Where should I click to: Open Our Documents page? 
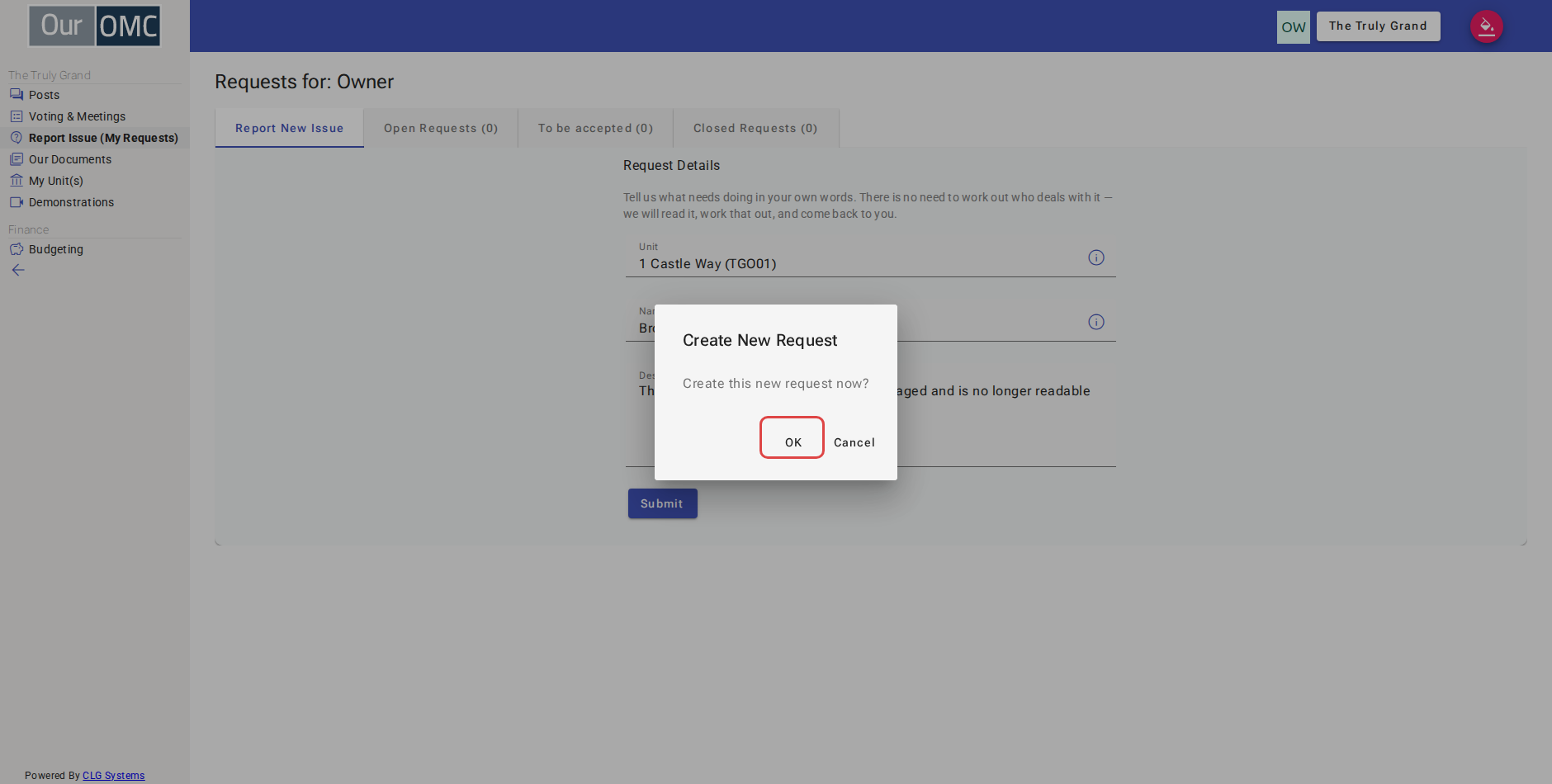[70, 159]
